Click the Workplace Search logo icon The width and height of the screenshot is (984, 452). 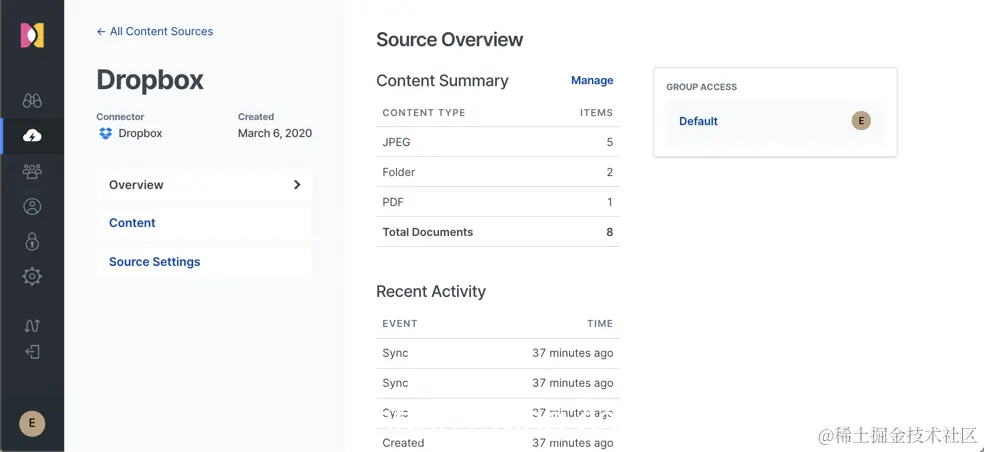(x=32, y=36)
